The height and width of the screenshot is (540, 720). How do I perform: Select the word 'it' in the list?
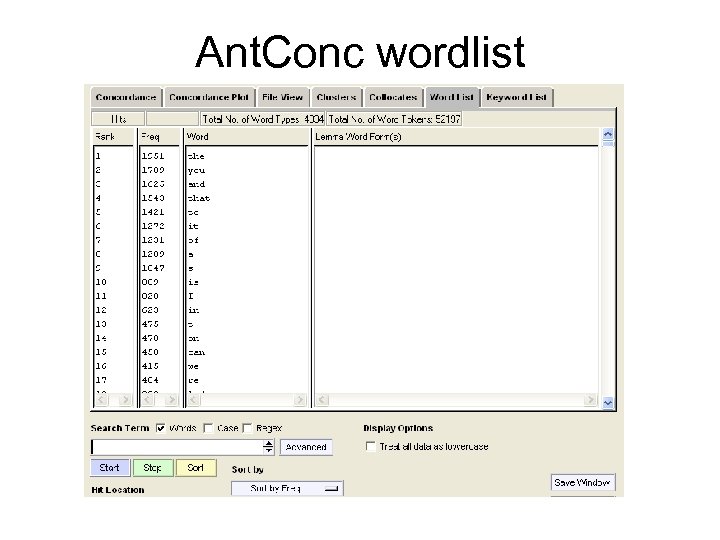tap(193, 226)
